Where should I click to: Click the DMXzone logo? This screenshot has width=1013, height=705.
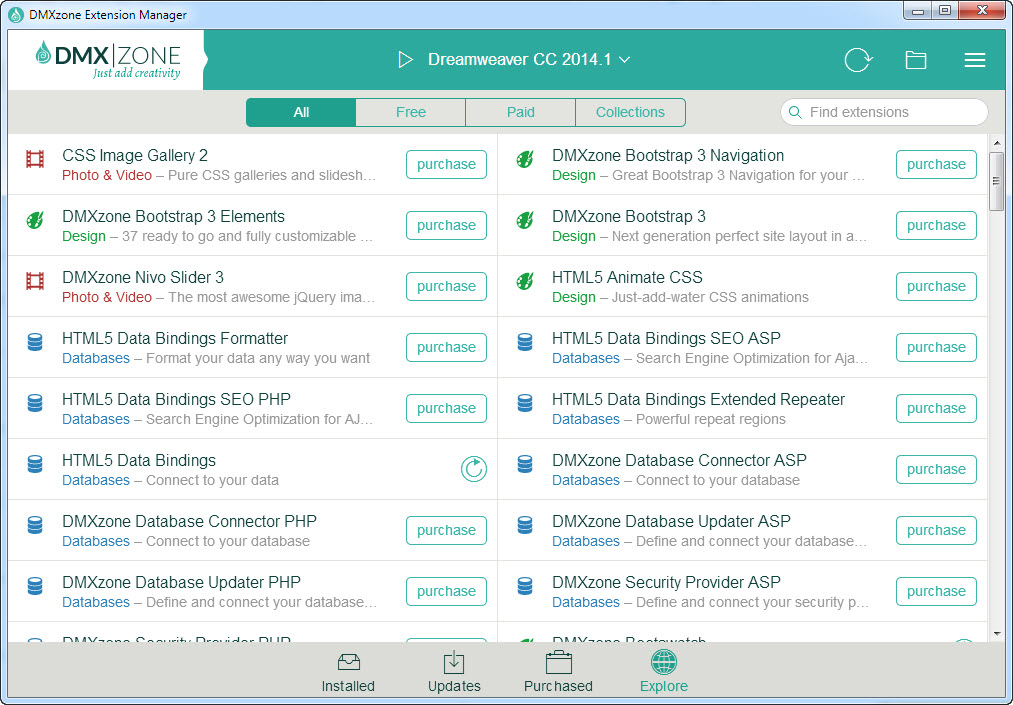tap(108, 60)
